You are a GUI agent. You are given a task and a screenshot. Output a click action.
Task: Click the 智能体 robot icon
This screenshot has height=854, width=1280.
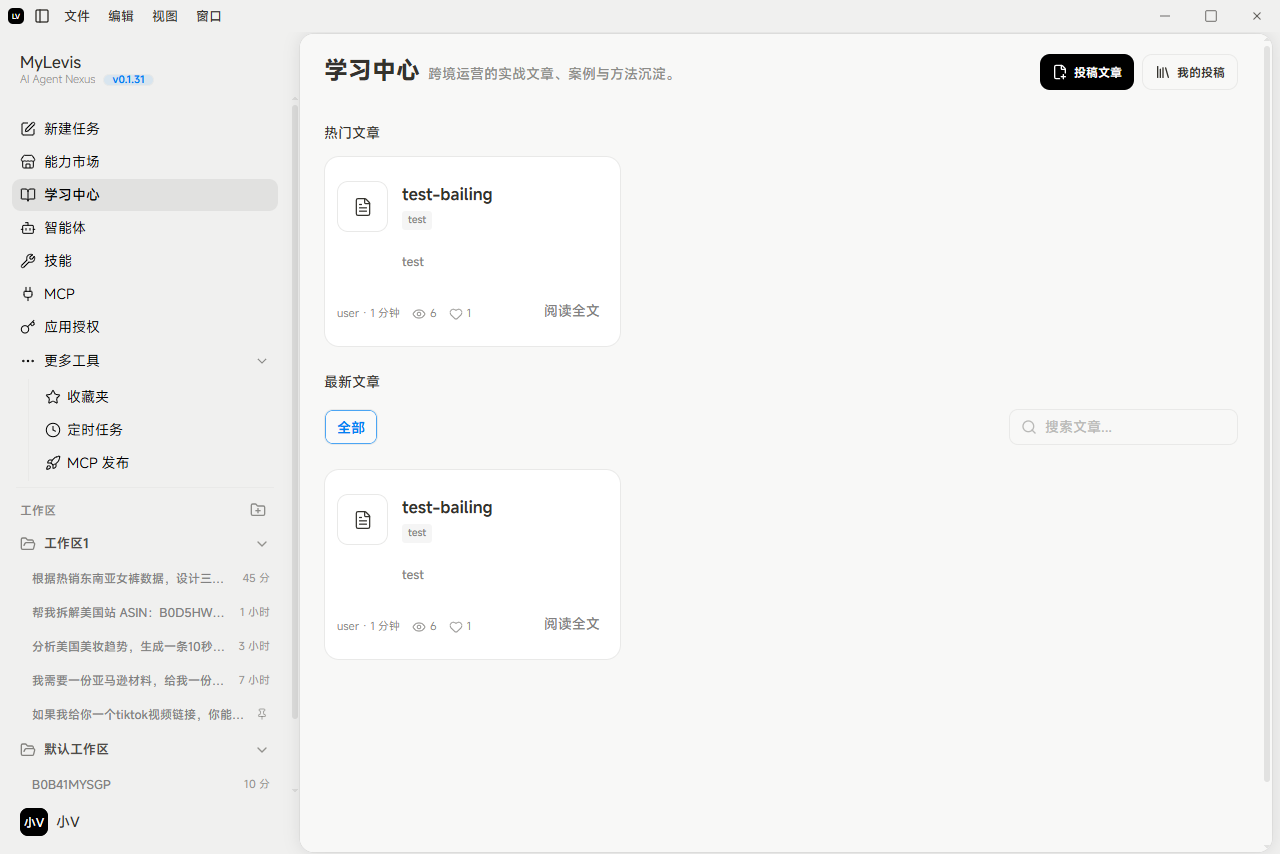(x=28, y=228)
